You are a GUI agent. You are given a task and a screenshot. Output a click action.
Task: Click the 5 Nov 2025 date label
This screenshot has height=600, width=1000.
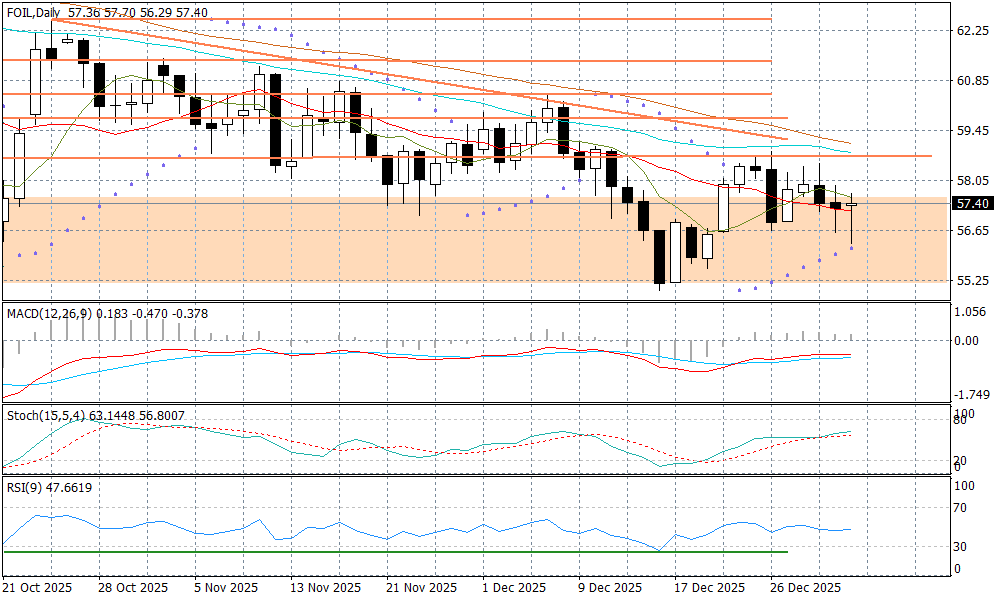coord(226,587)
